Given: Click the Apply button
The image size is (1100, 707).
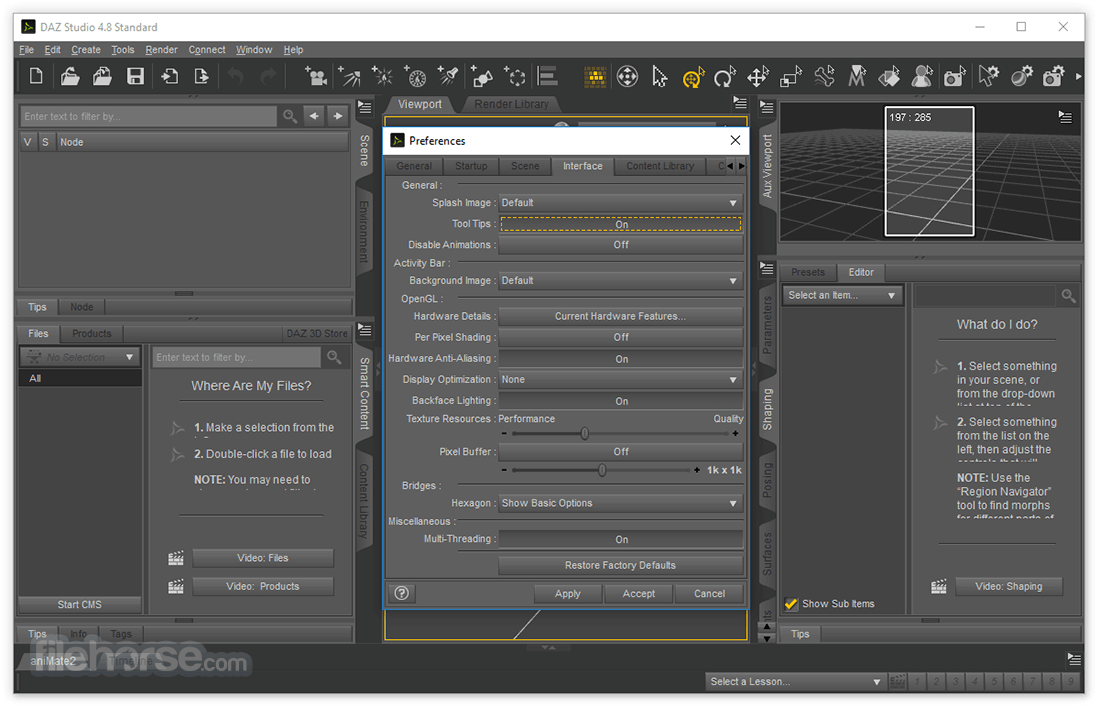Looking at the screenshot, I should point(568,593).
